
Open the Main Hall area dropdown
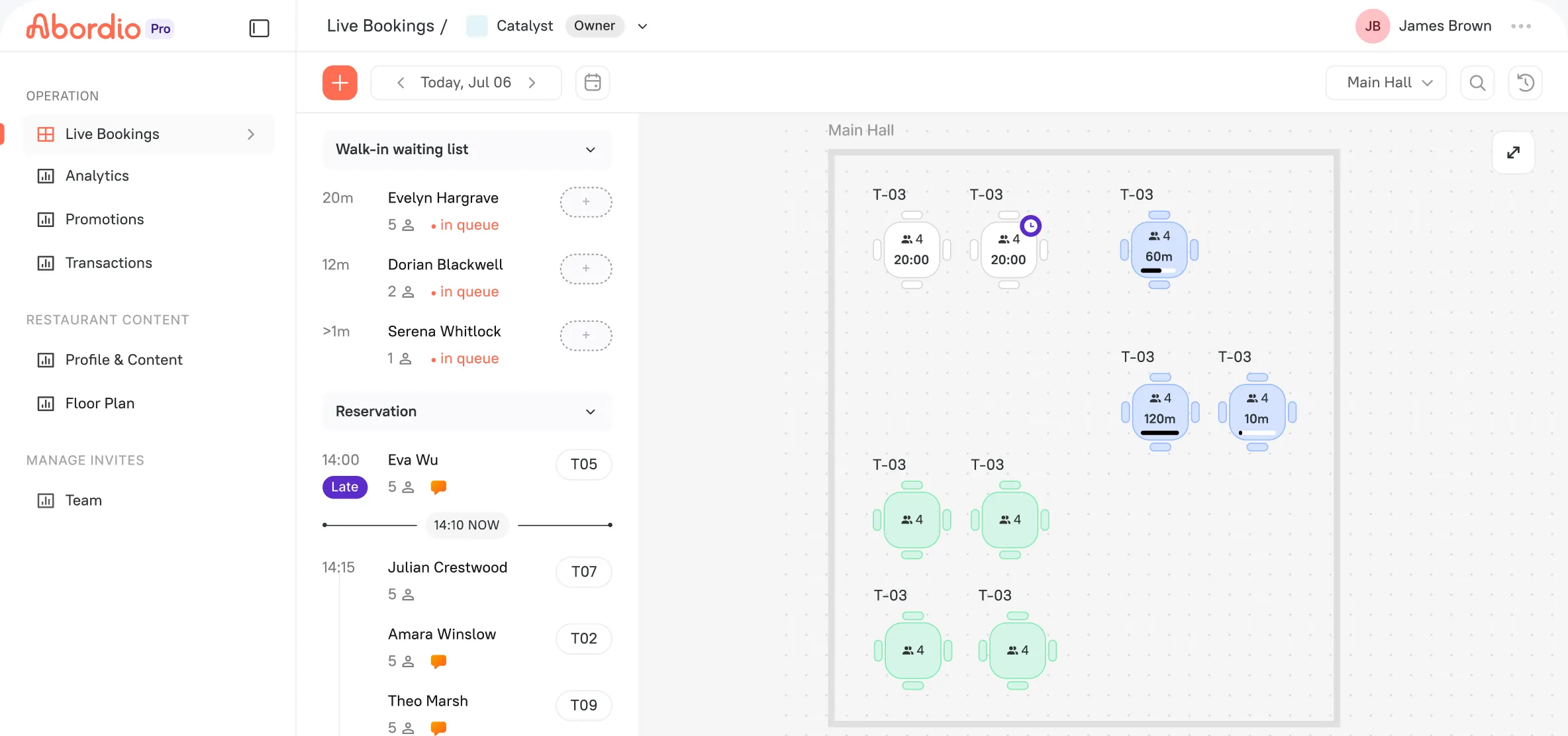pyautogui.click(x=1386, y=83)
